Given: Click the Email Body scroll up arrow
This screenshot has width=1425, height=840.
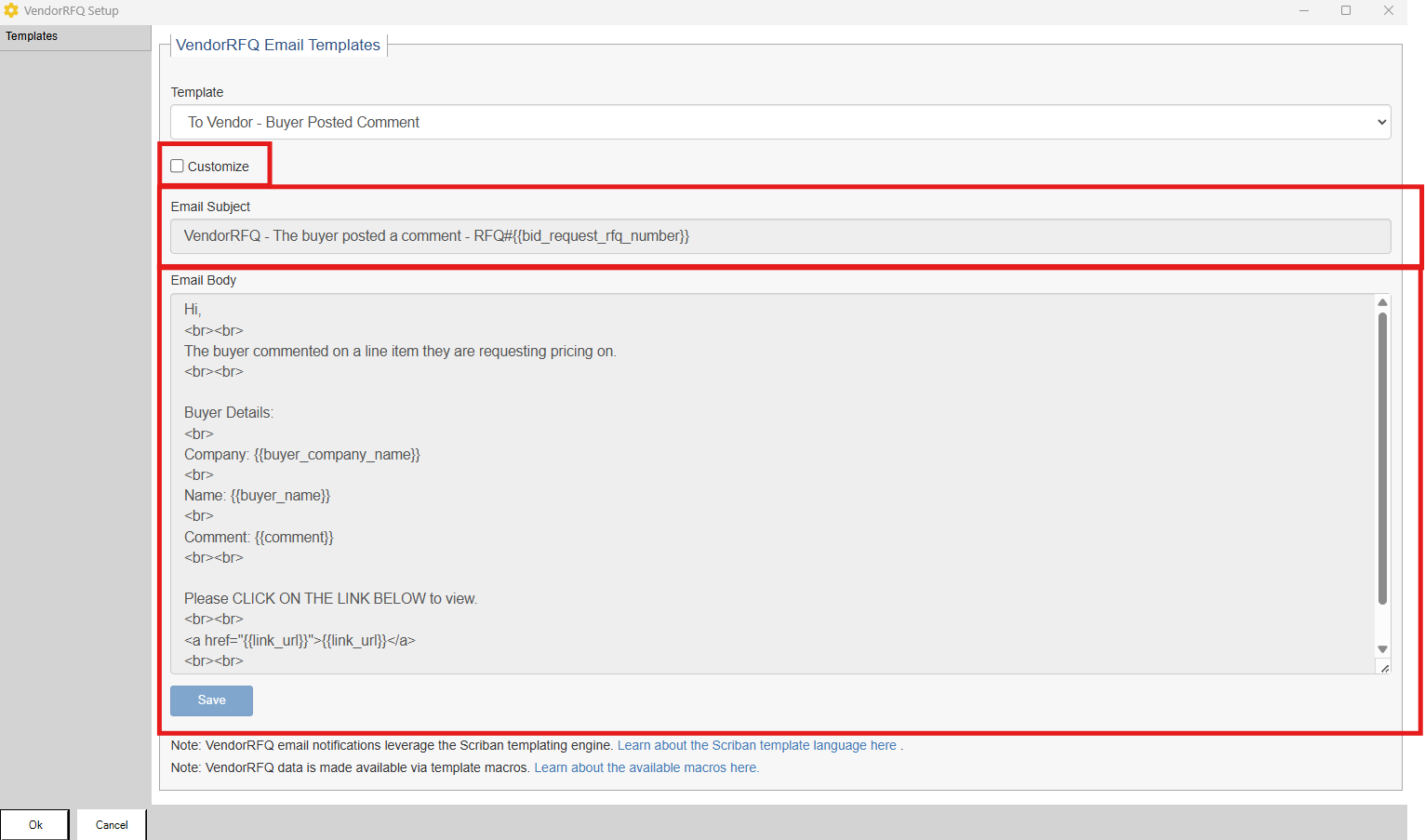Looking at the screenshot, I should click(x=1382, y=302).
